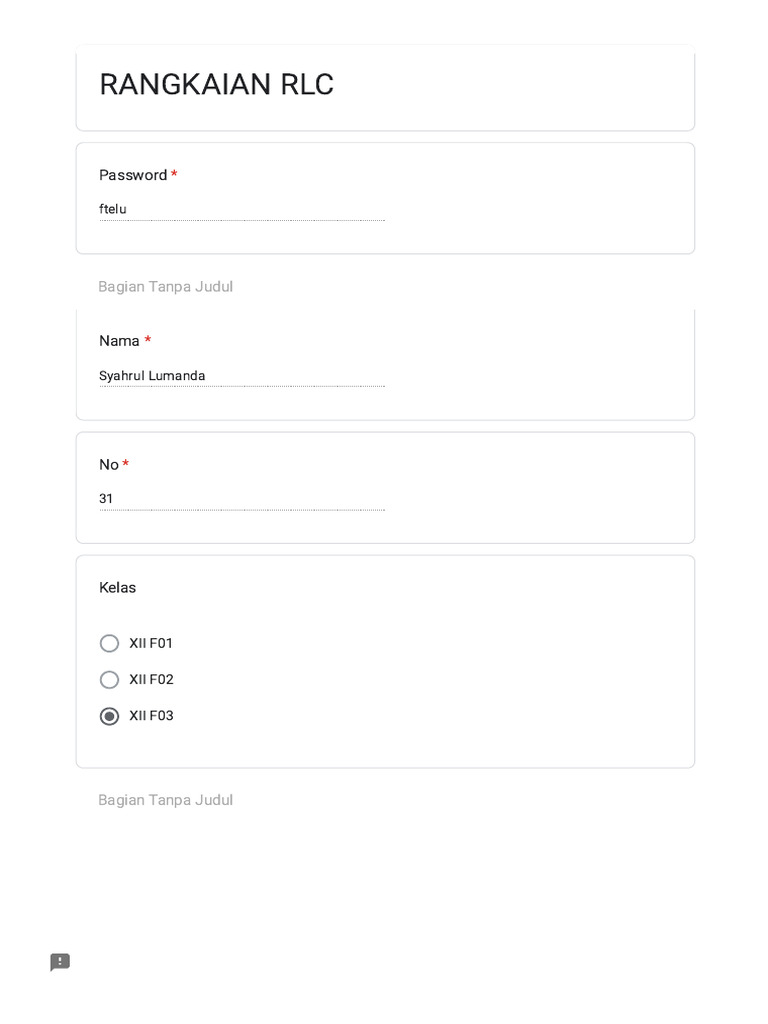Click the No question label
This screenshot has width=768, height=1024.
point(109,465)
